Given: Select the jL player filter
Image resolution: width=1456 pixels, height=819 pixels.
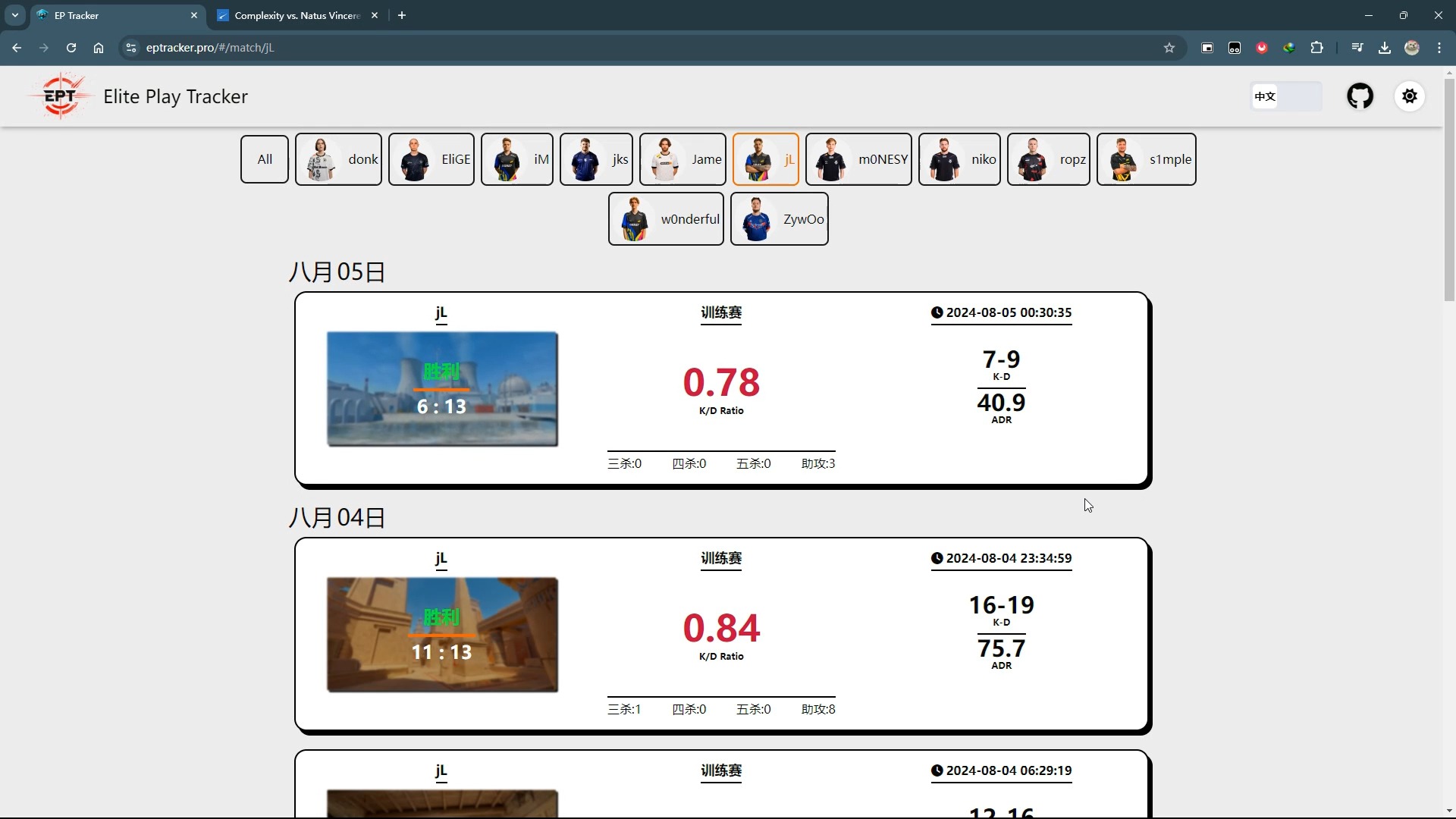Looking at the screenshot, I should tap(766, 159).
